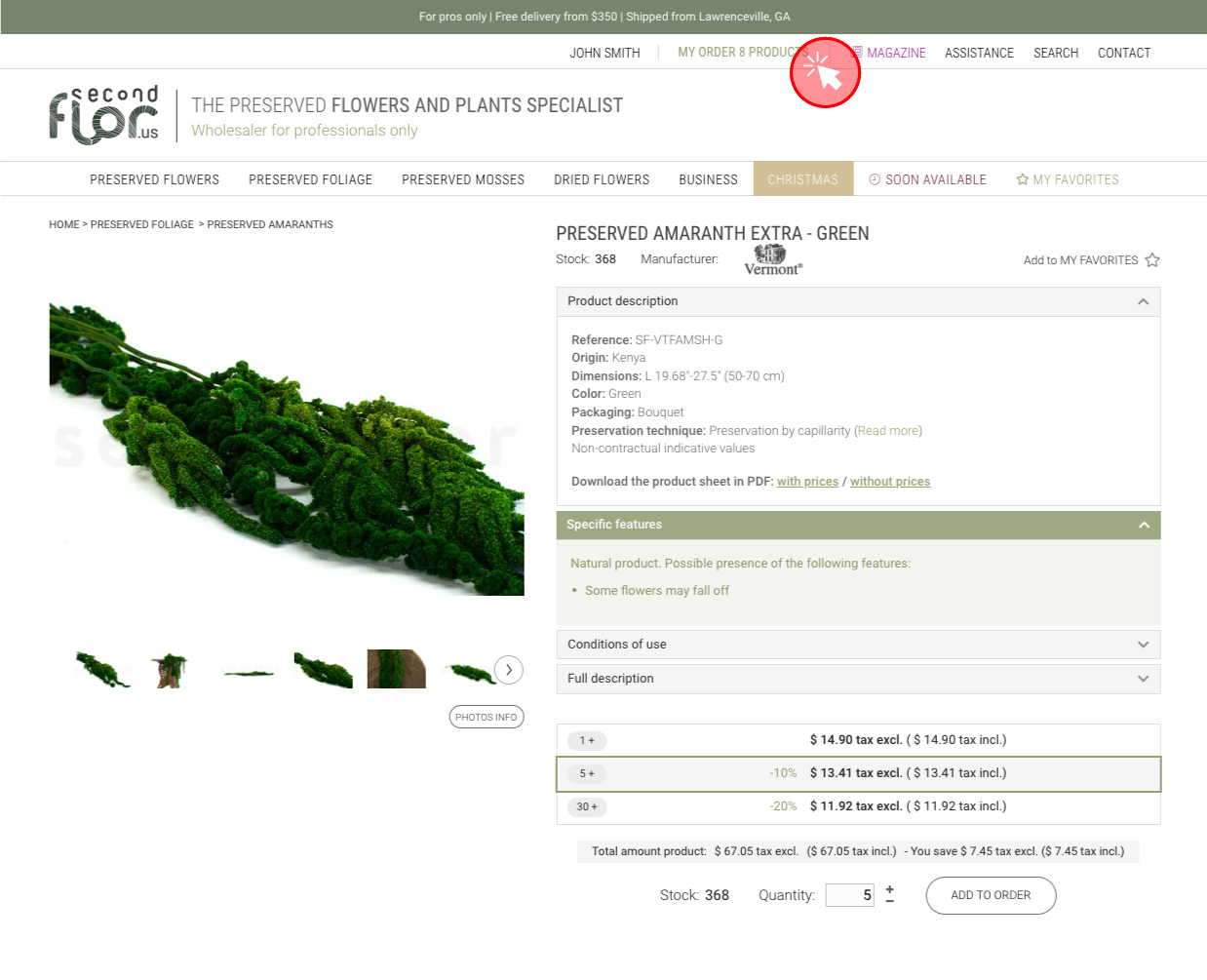Select the 5+ price tier row
The image size is (1207, 980).
(x=858, y=773)
